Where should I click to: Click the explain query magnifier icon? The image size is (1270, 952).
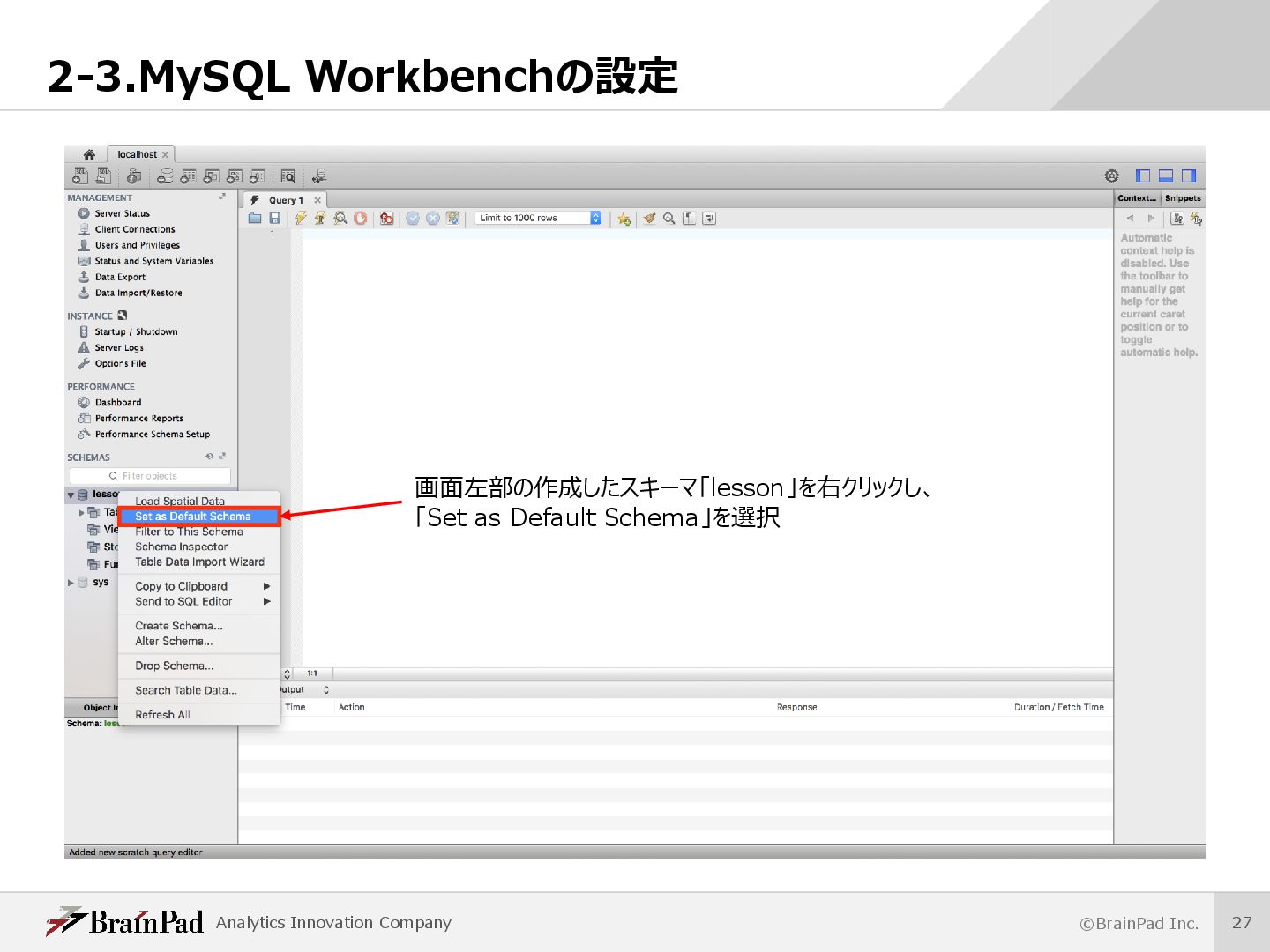[340, 218]
